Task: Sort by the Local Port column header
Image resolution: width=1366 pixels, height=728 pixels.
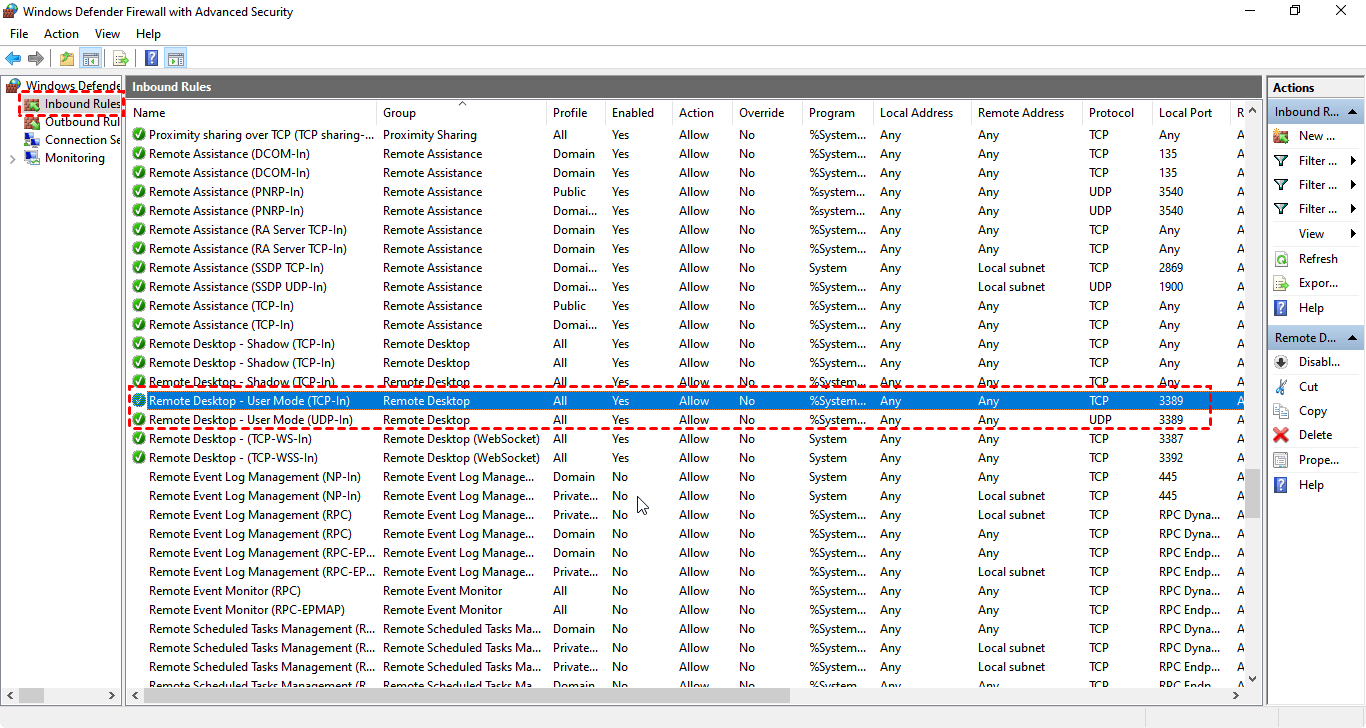Action: click(1192, 113)
